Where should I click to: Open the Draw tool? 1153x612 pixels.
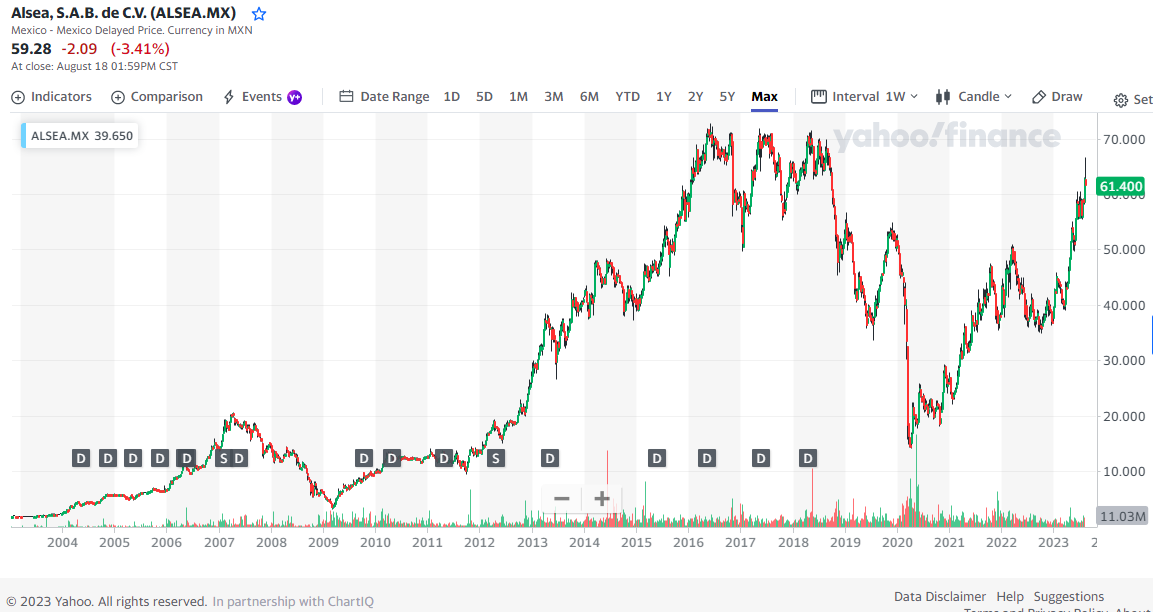click(1057, 96)
